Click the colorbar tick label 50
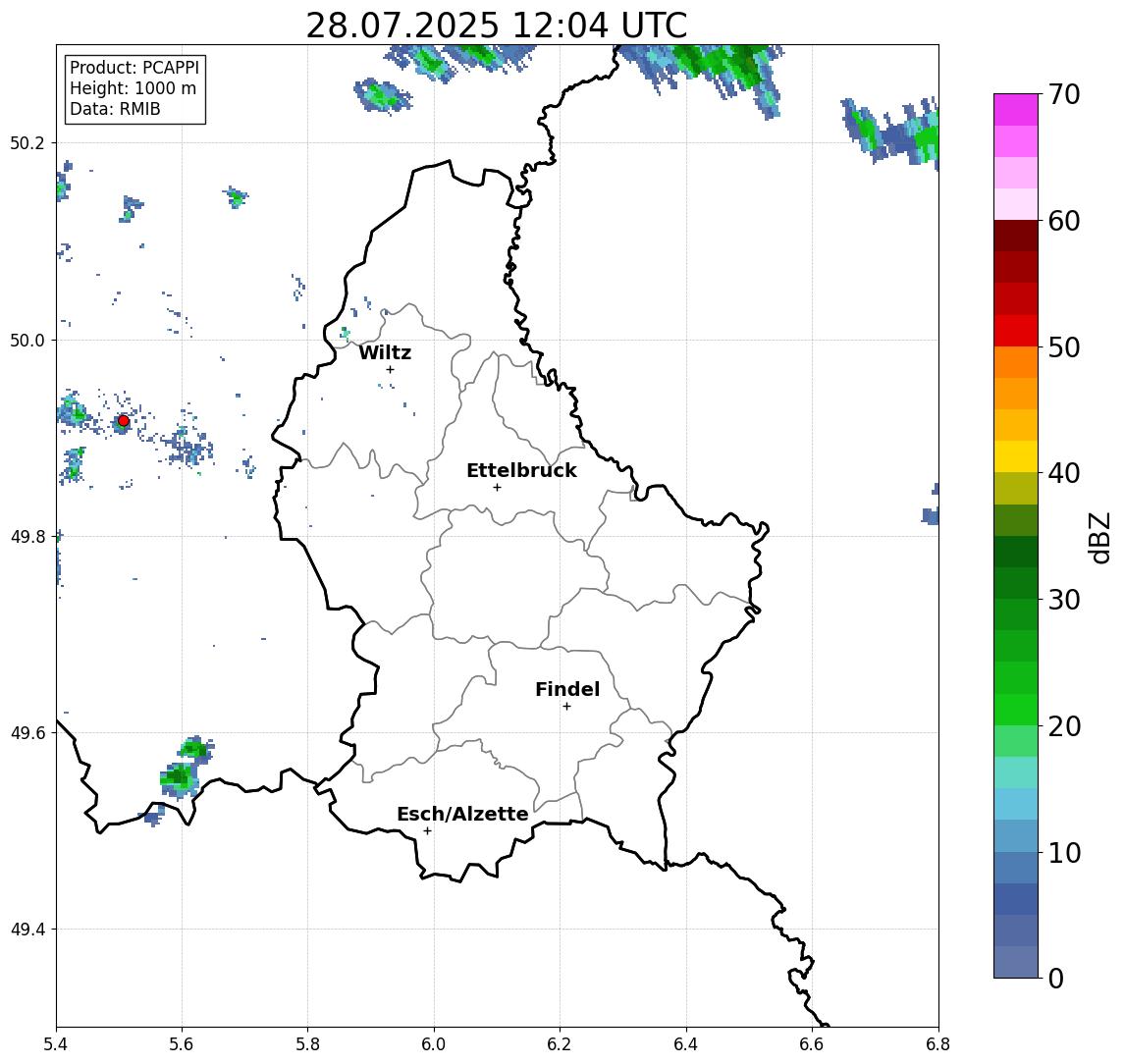1124x1064 pixels. click(x=1064, y=347)
